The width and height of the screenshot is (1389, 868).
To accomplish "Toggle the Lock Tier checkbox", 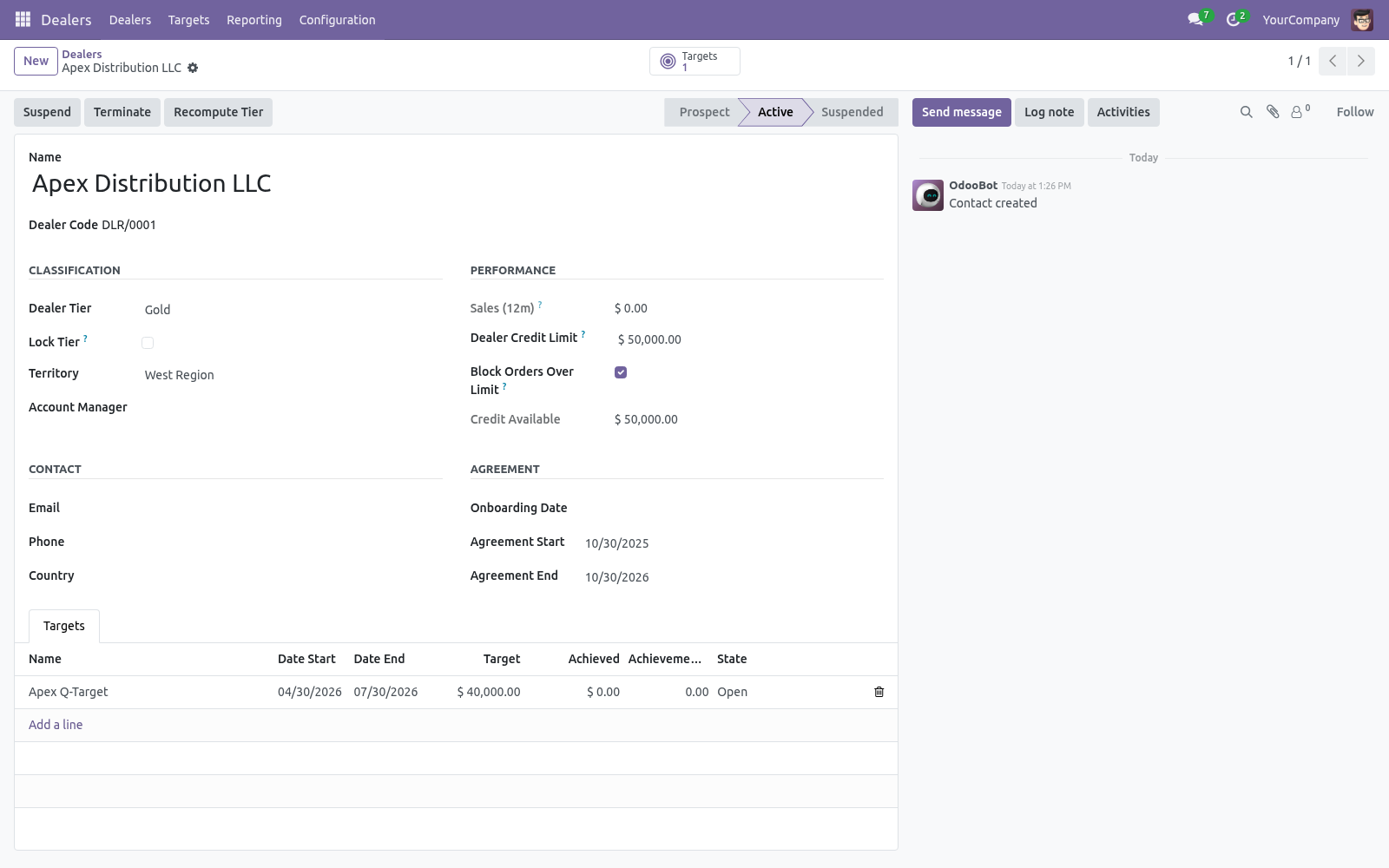I will point(148,343).
